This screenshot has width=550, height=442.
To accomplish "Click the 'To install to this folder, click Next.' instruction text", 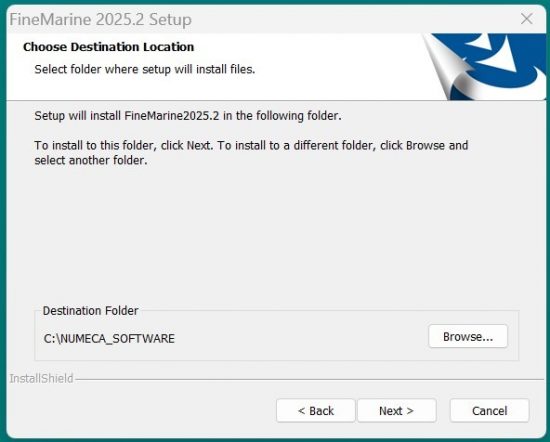I will (x=251, y=153).
